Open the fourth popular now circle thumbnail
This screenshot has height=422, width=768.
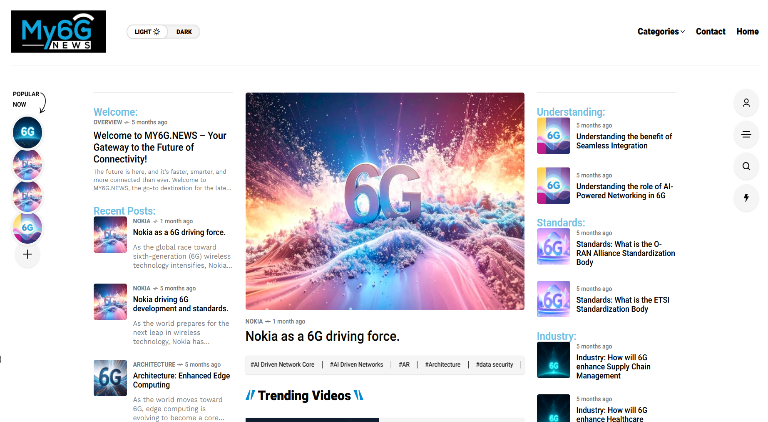click(27, 227)
